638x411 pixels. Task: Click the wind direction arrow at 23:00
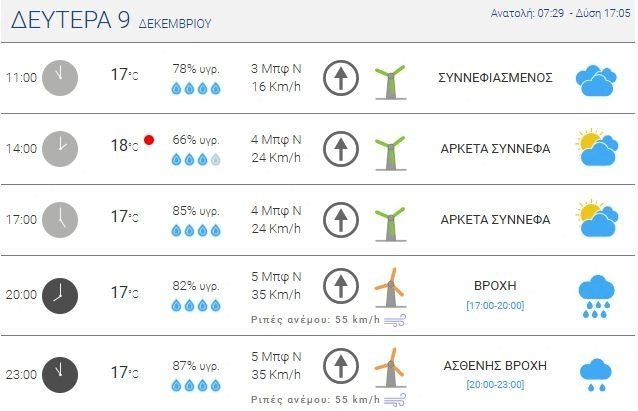coord(341,366)
